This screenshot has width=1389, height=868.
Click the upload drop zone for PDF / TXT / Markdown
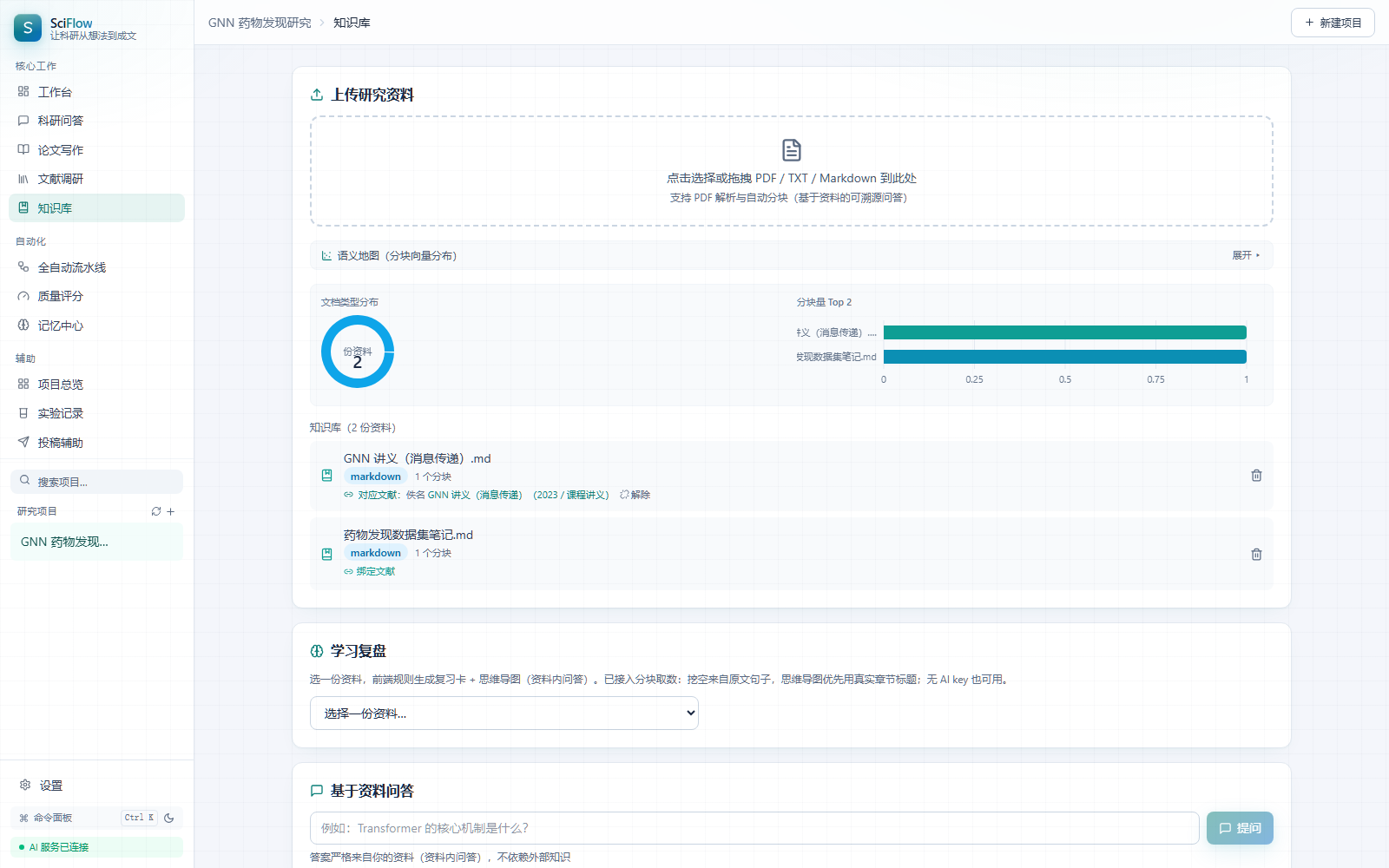point(792,171)
